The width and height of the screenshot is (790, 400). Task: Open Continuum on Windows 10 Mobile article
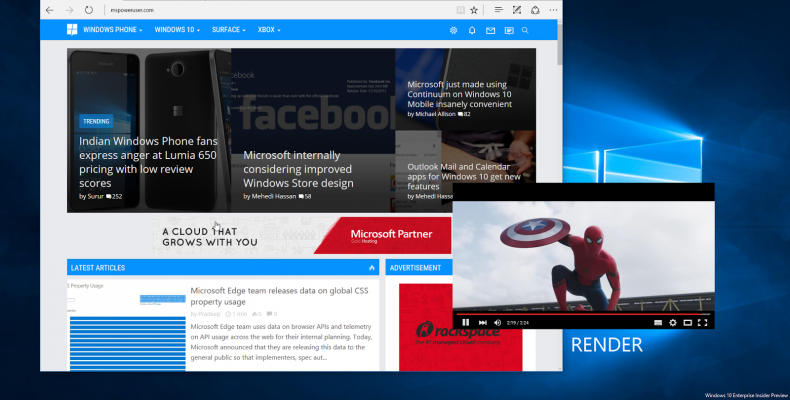click(459, 94)
